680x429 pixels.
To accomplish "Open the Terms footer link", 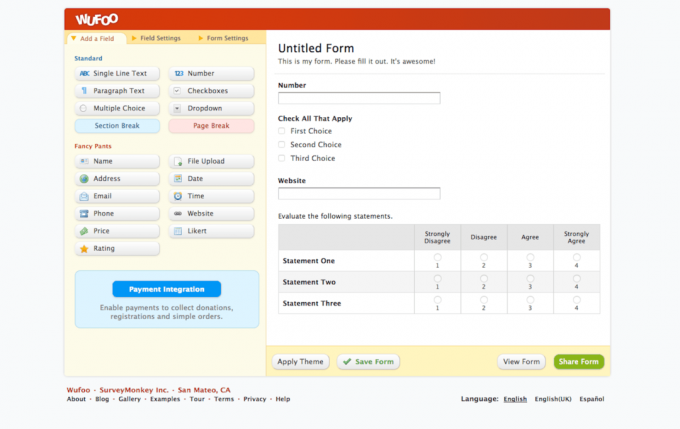I will 224,399.
